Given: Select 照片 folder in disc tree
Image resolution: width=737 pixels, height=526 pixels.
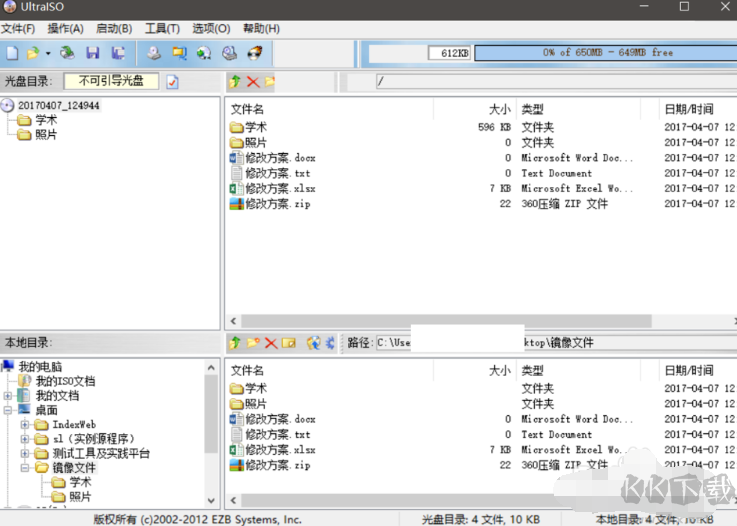Looking at the screenshot, I should point(46,135).
